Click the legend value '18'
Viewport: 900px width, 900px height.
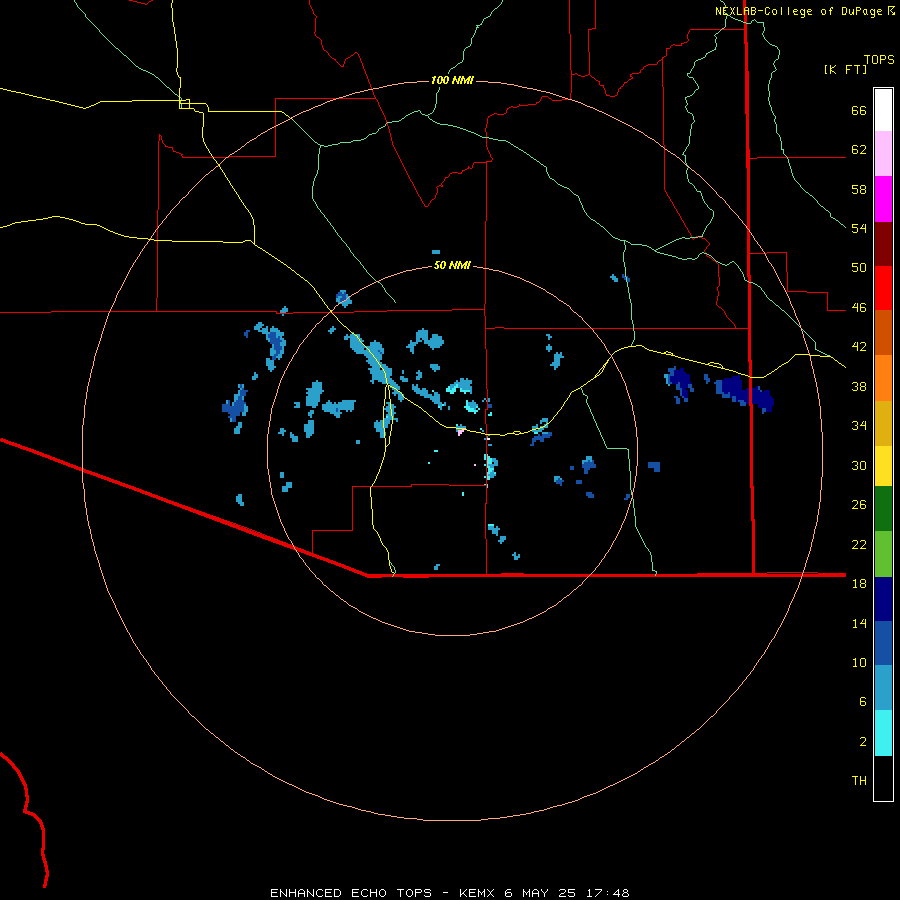859,583
